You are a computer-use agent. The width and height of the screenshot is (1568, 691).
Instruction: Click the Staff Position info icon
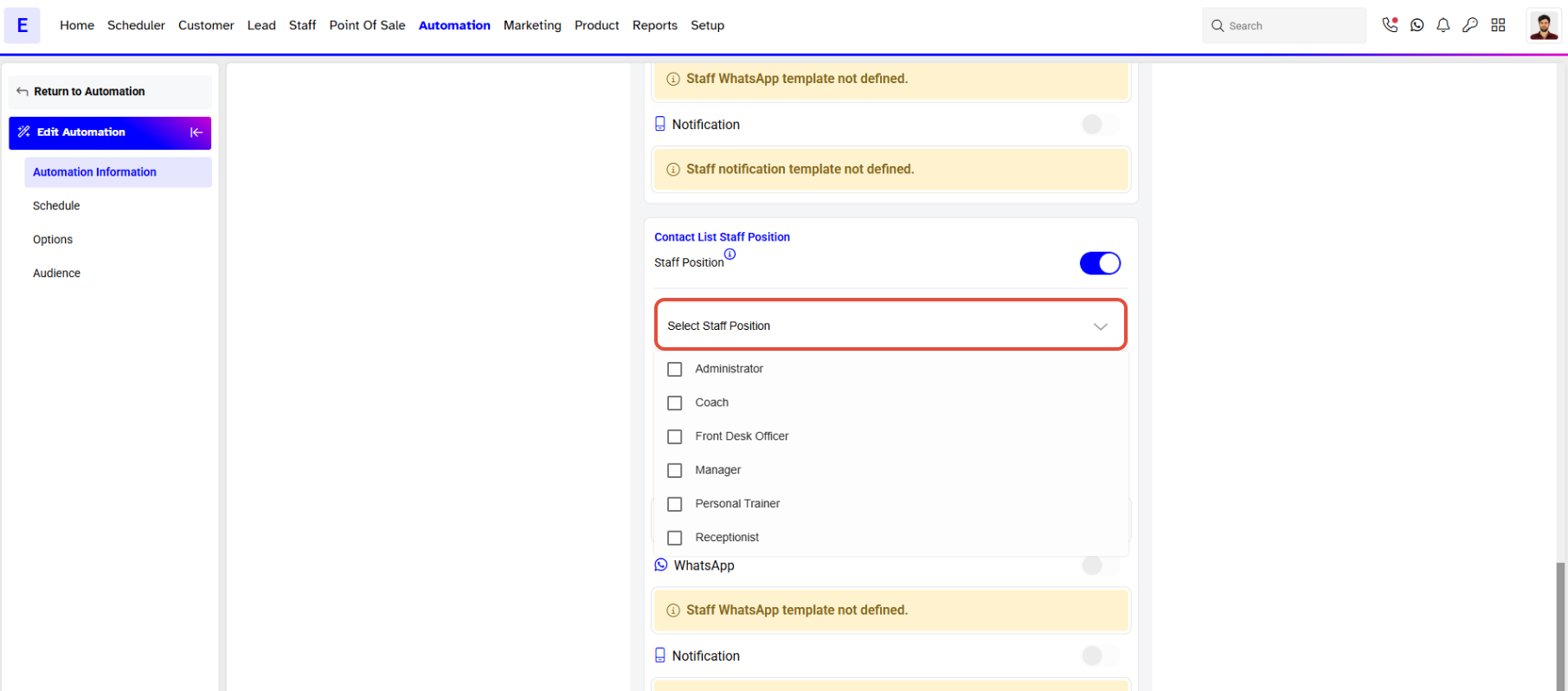[730, 254]
